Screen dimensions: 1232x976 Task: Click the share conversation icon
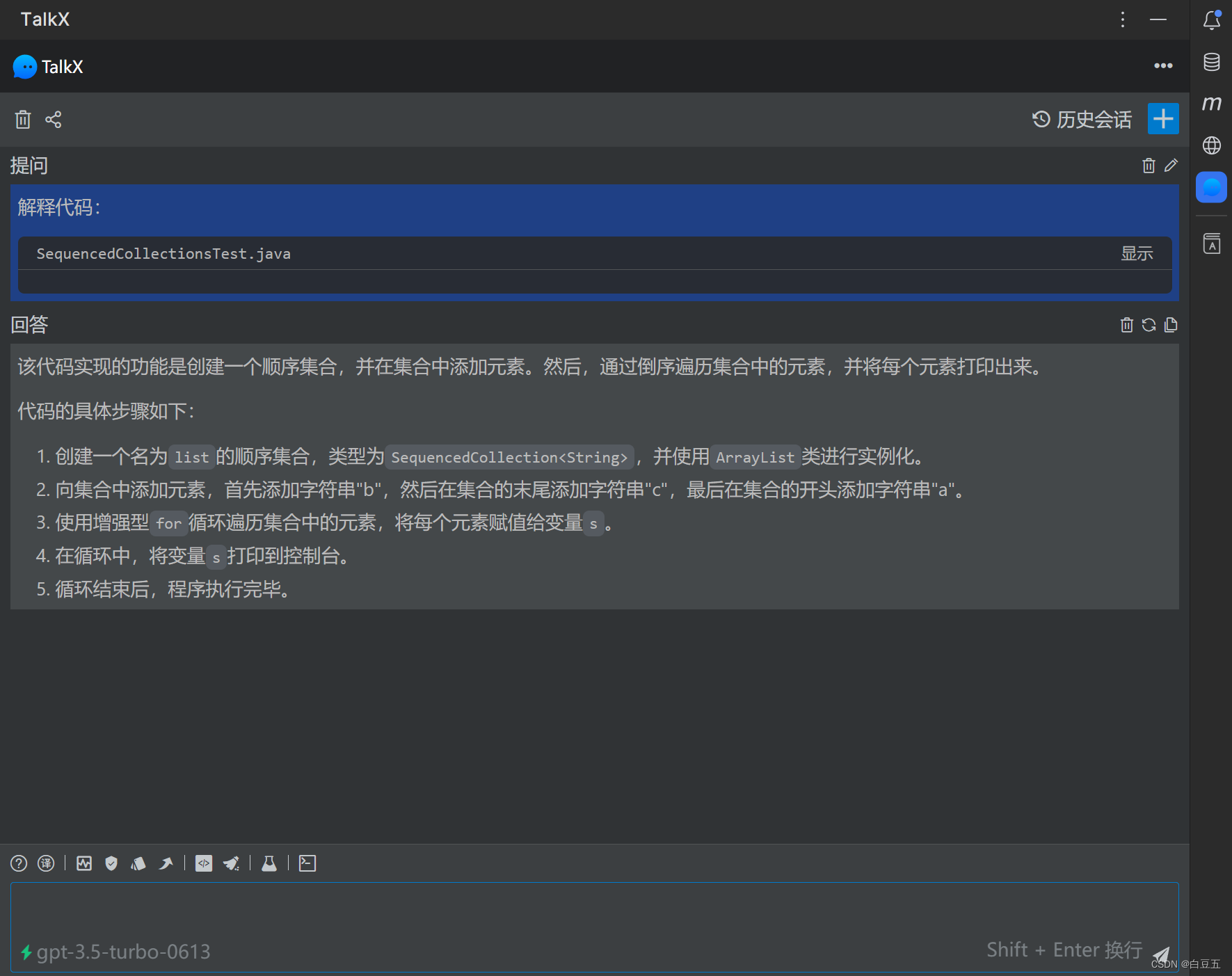54,120
